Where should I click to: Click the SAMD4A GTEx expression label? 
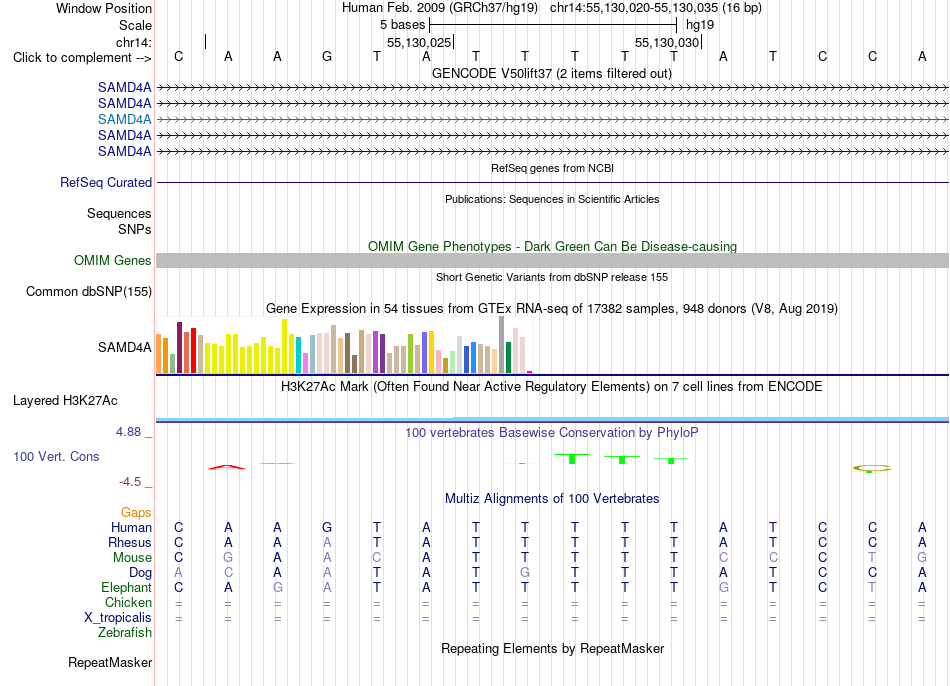pos(124,347)
